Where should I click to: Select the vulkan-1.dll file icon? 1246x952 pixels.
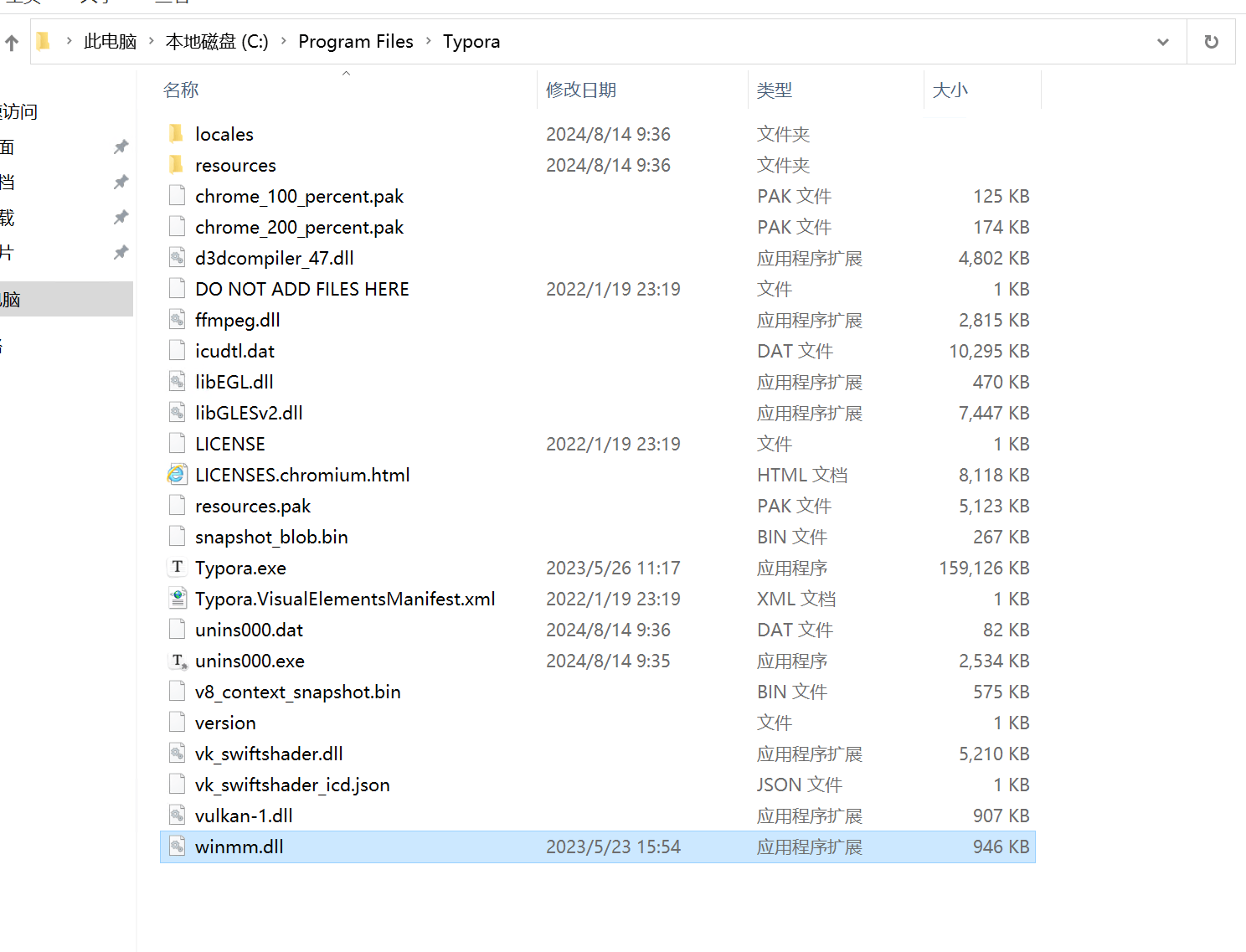click(x=177, y=816)
